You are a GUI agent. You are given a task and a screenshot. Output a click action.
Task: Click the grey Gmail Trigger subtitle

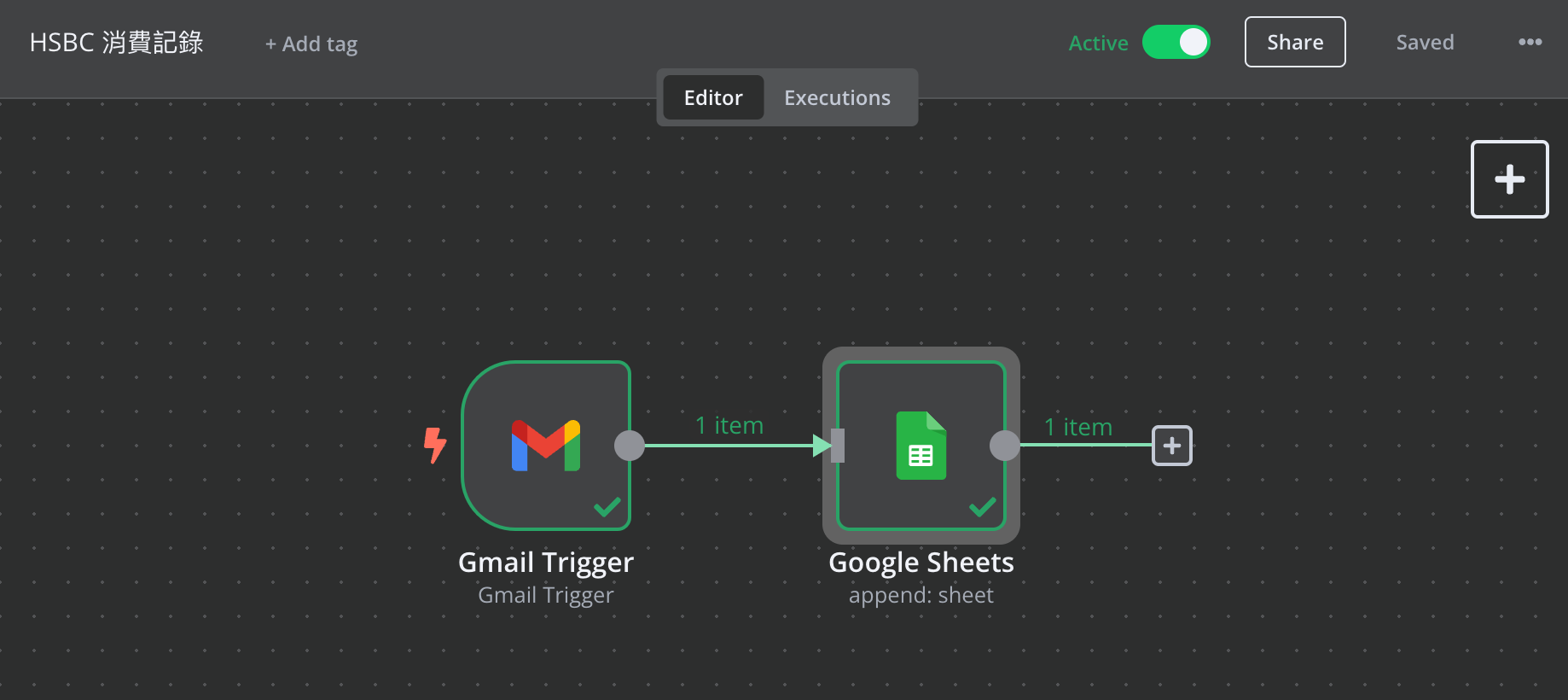tap(546, 595)
